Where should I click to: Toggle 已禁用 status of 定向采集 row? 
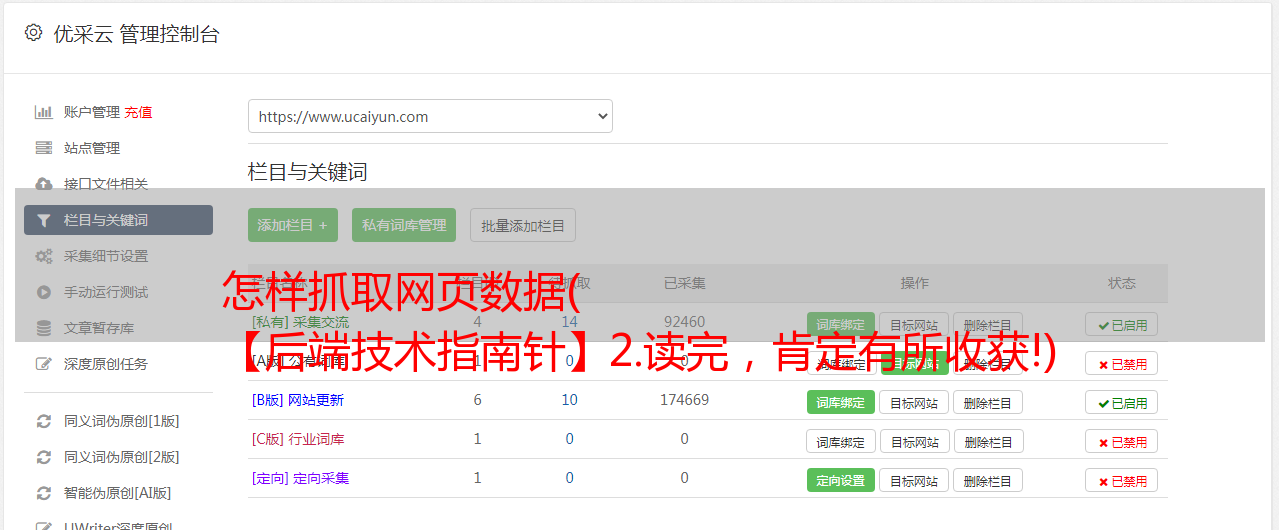[x=1122, y=480]
